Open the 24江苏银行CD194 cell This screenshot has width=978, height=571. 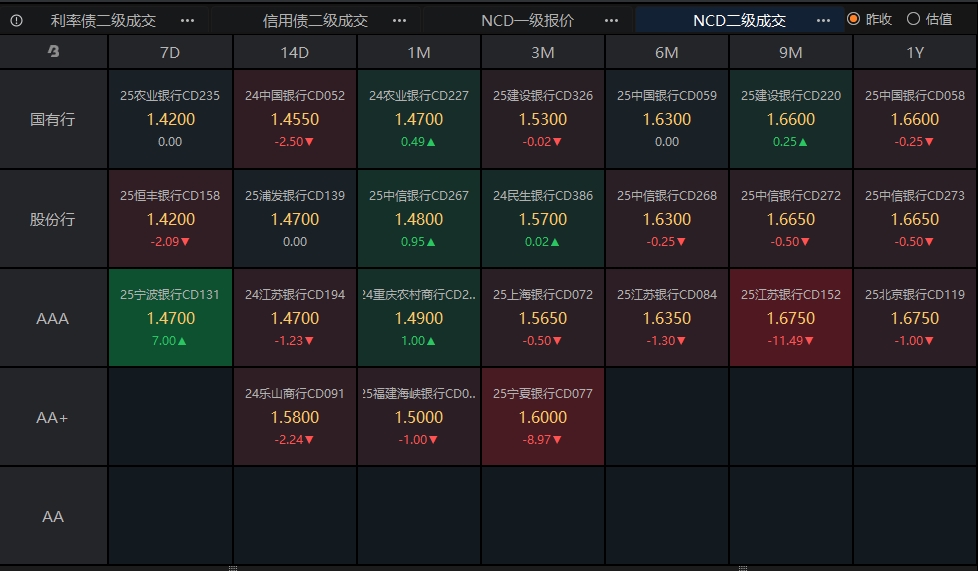pos(294,318)
